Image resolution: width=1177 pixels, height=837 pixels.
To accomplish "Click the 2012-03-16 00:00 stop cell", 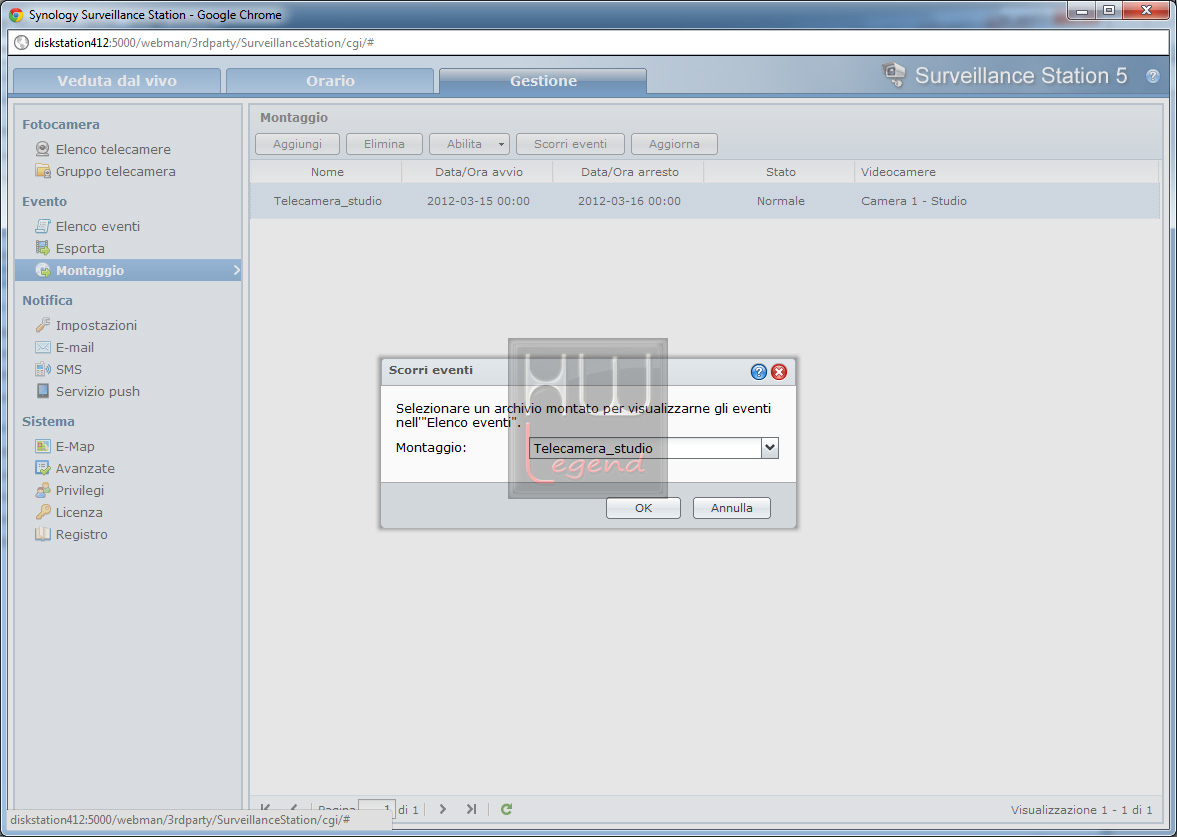I will coord(629,201).
